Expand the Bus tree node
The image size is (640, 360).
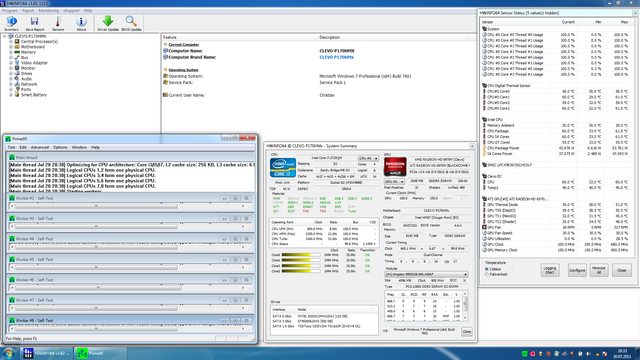(11, 58)
